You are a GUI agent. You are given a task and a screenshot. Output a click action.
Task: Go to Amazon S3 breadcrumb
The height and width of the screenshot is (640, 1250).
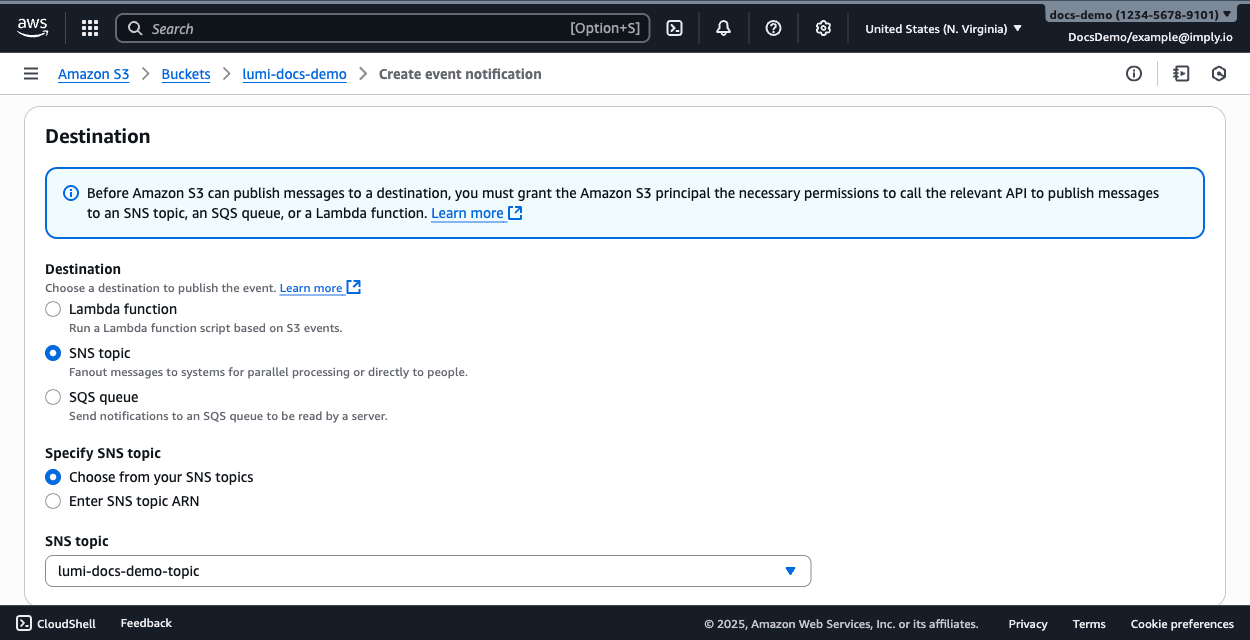tap(93, 74)
